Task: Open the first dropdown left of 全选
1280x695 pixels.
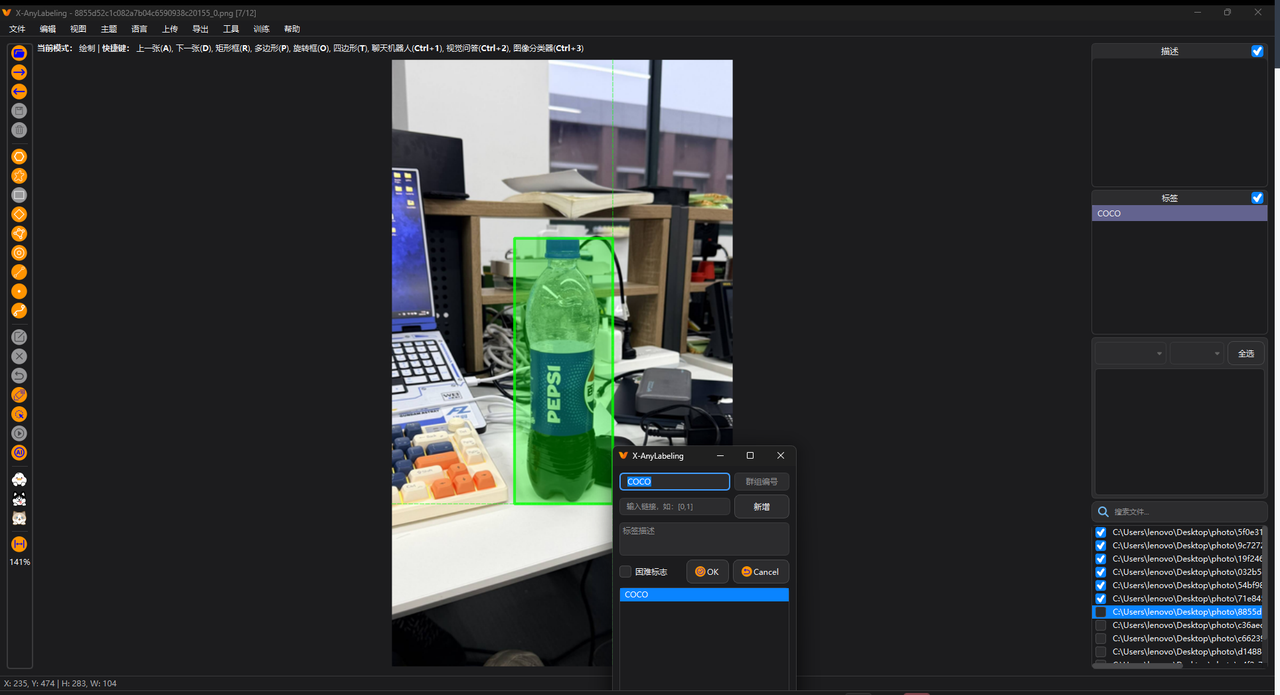Action: (x=1130, y=353)
